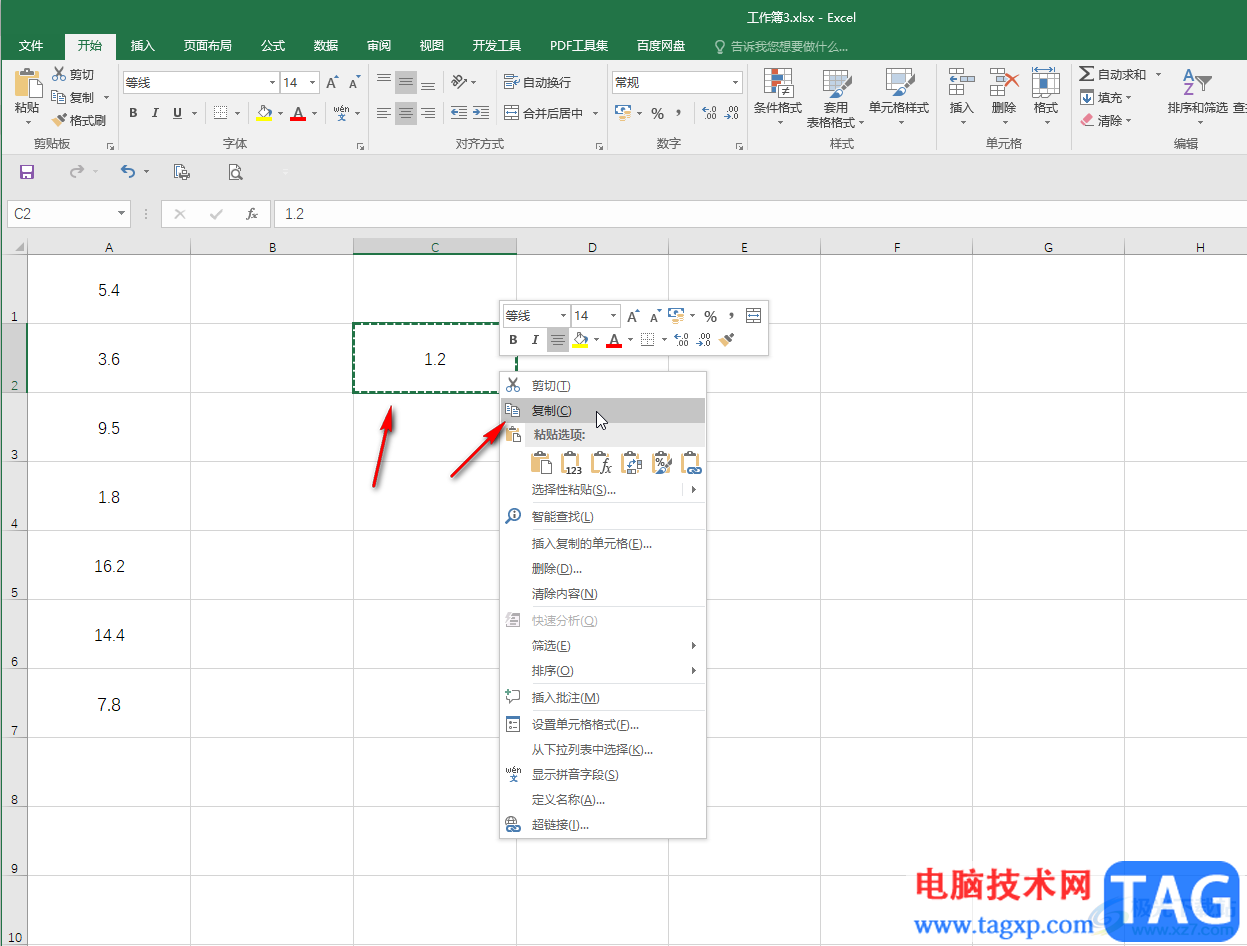Toggle Bold in the ribbon font group
The width and height of the screenshot is (1247, 946).
tap(133, 113)
